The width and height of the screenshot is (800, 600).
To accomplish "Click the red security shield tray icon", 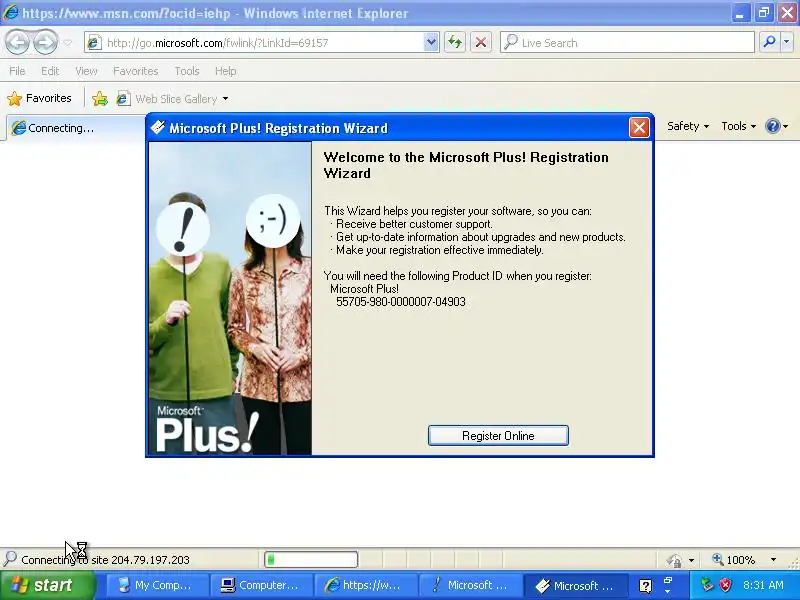I will click(725, 585).
